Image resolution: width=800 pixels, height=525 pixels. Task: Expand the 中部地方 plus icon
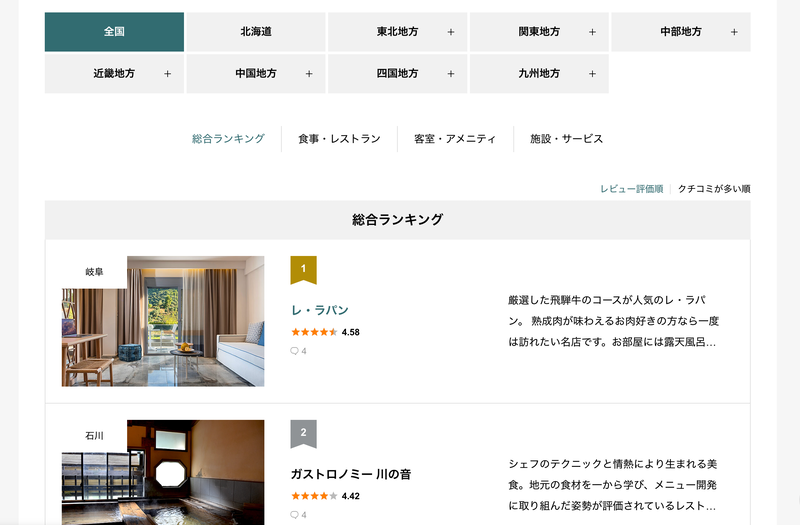pos(734,32)
